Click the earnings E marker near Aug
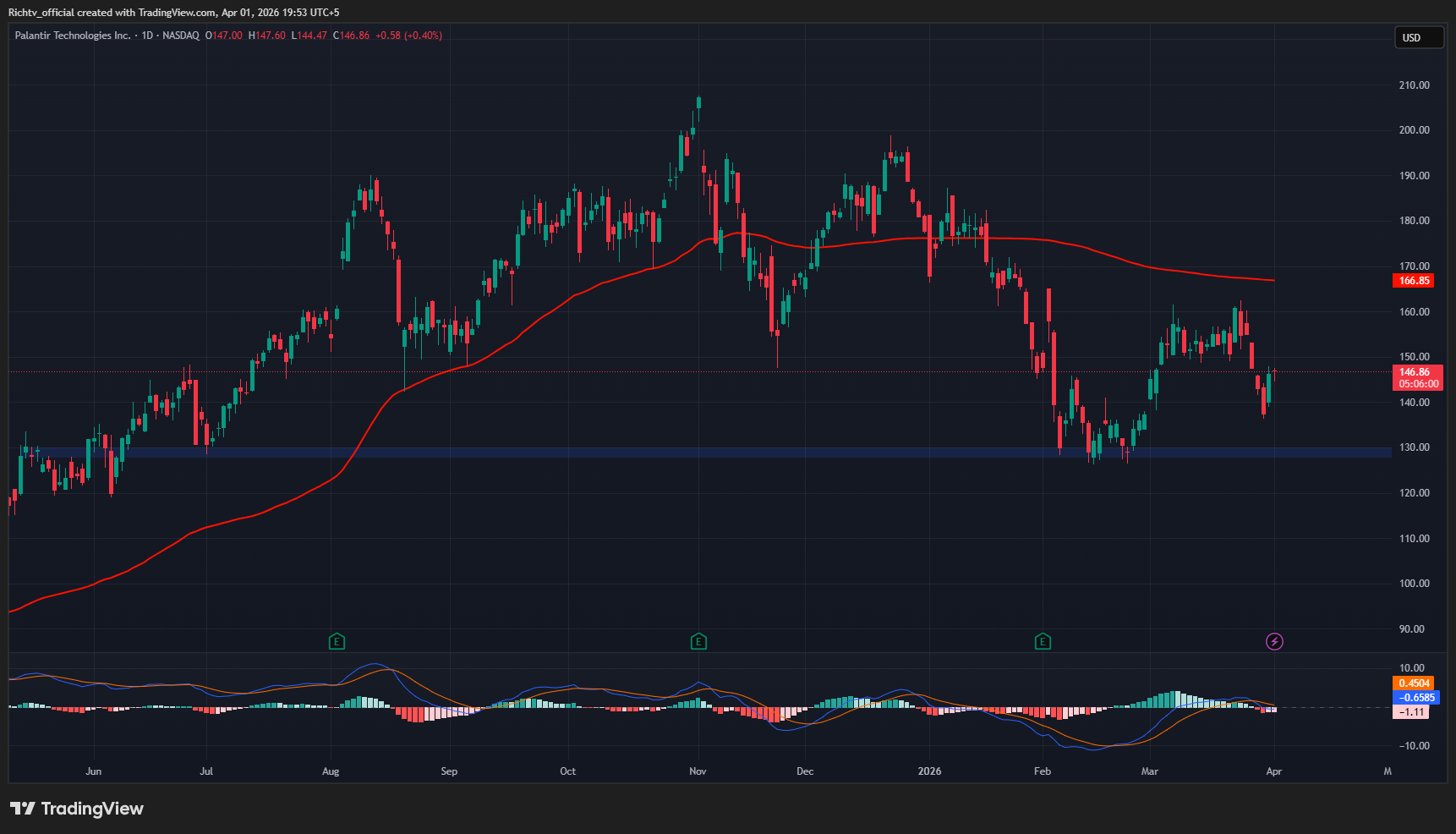This screenshot has width=1456, height=834. pyautogui.click(x=337, y=642)
